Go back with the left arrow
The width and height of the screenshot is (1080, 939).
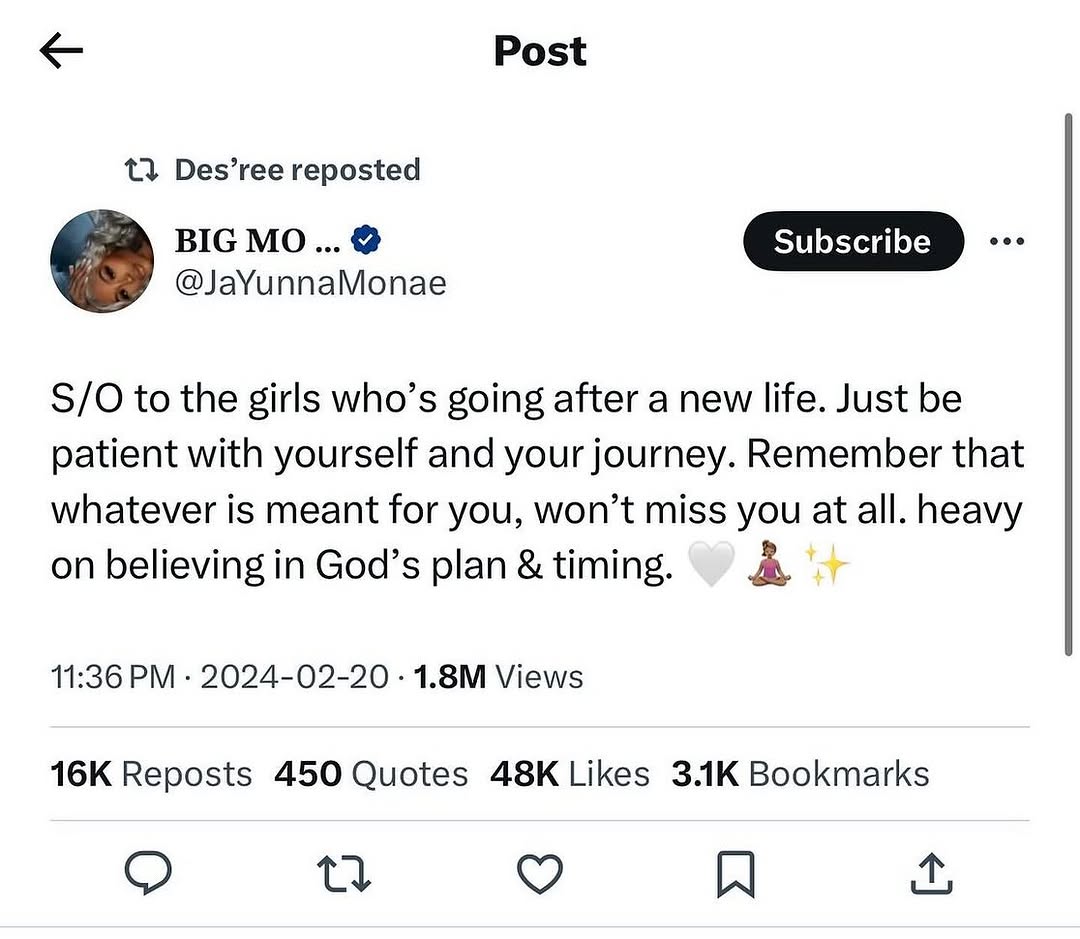[x=61, y=51]
